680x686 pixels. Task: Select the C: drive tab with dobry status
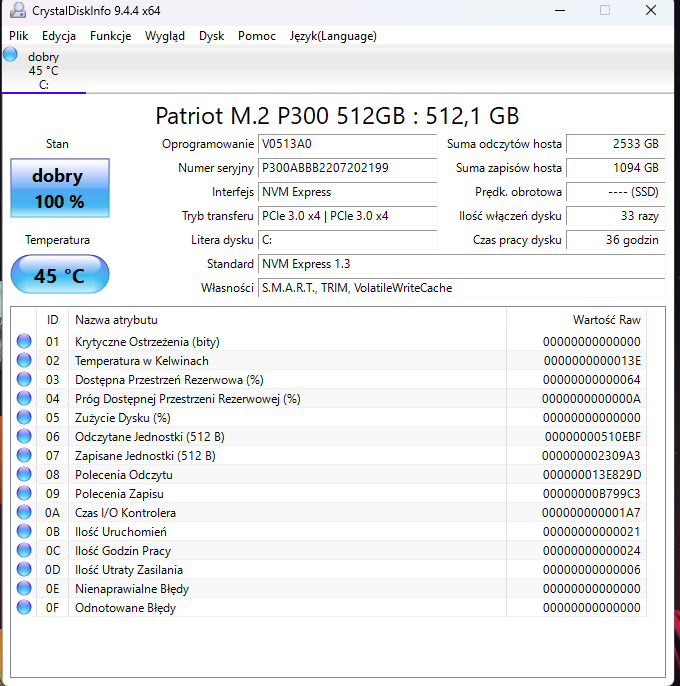coord(43,70)
